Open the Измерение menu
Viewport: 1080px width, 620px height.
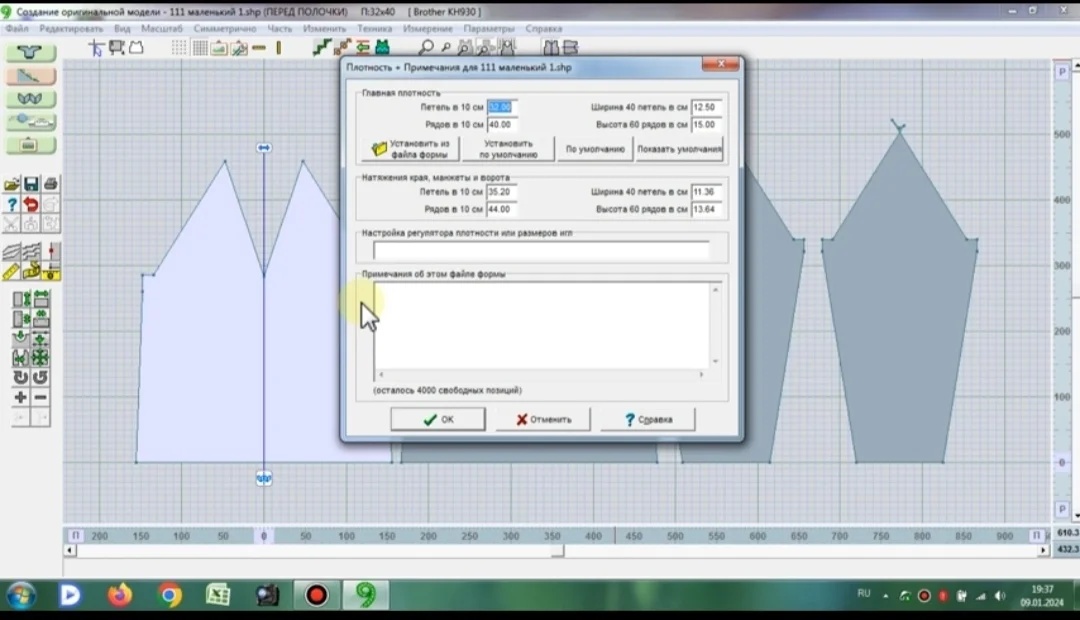428,29
